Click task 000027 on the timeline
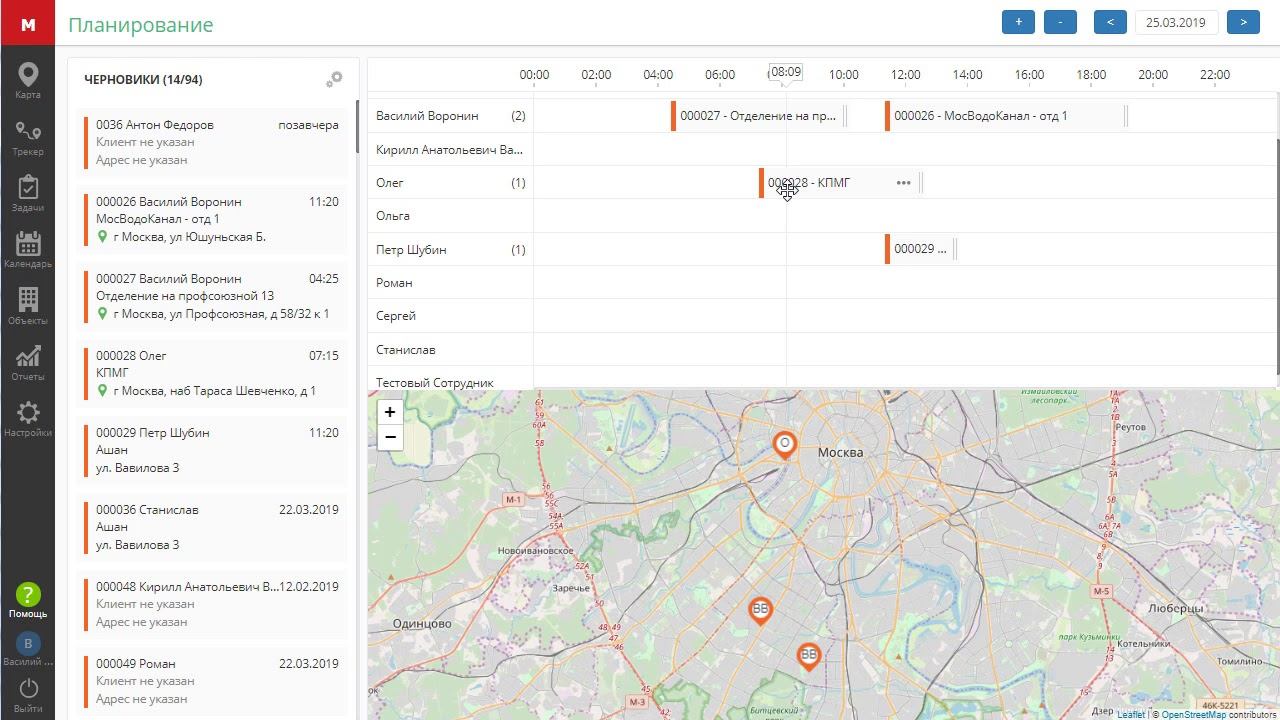This screenshot has width=1280, height=720. coord(757,116)
